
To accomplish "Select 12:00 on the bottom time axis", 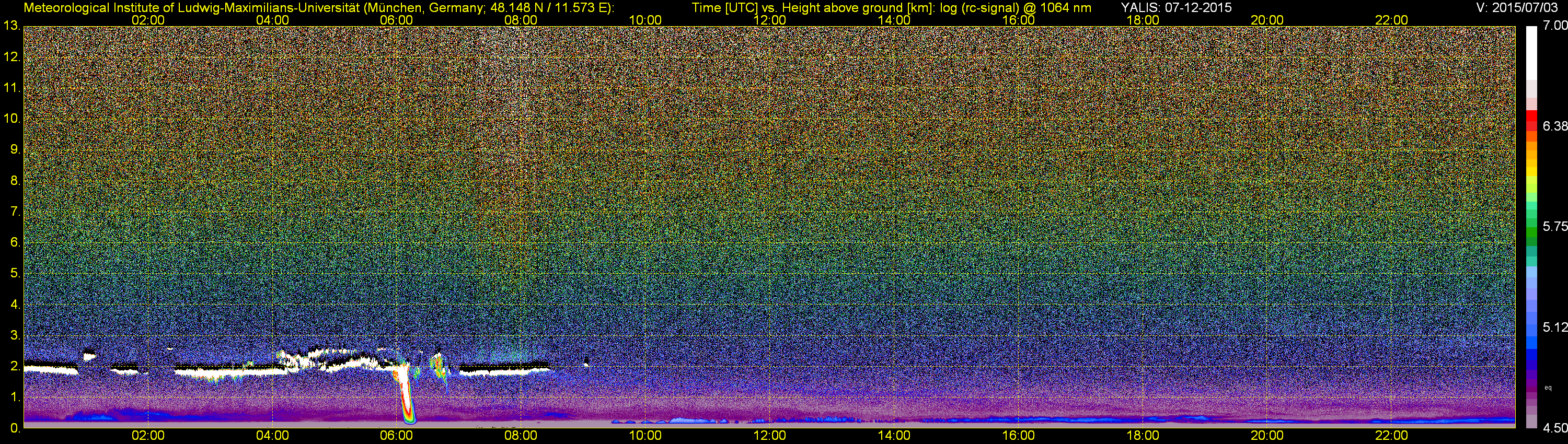I will coord(769,436).
